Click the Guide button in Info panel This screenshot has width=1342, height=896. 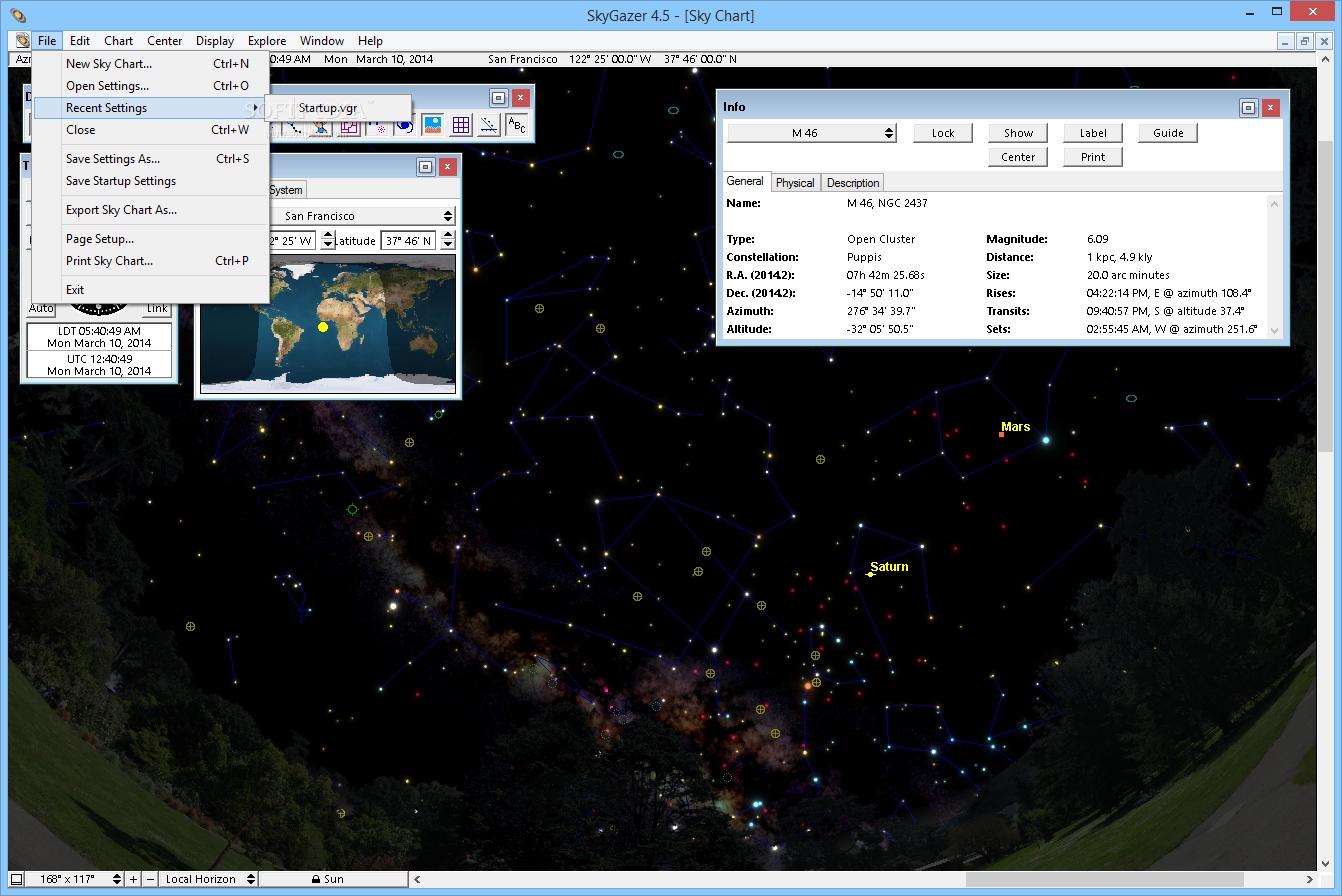point(1168,133)
